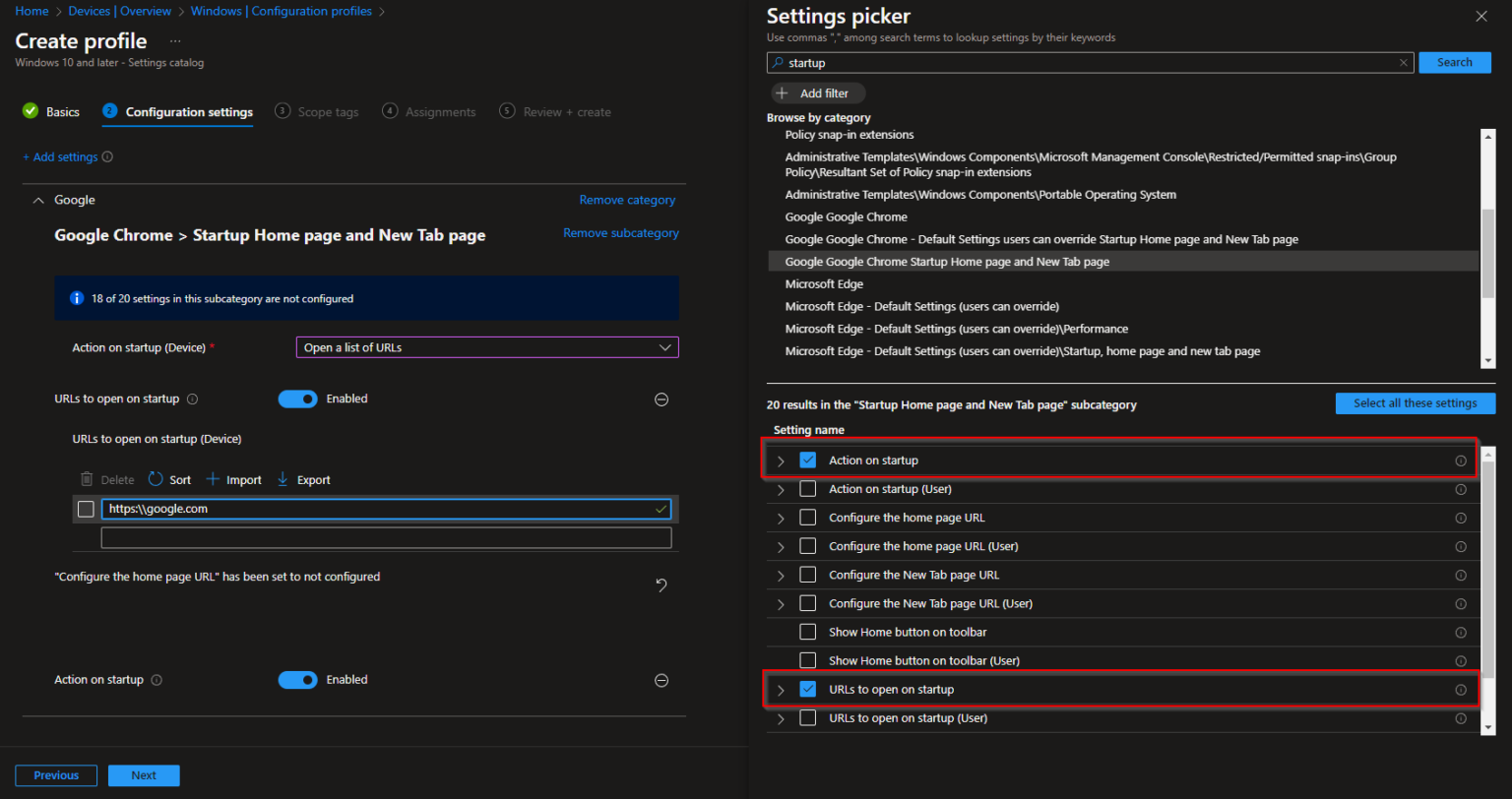1512x799 pixels.
Task: Toggle URLs to open on startup Enabled switch
Action: click(298, 399)
